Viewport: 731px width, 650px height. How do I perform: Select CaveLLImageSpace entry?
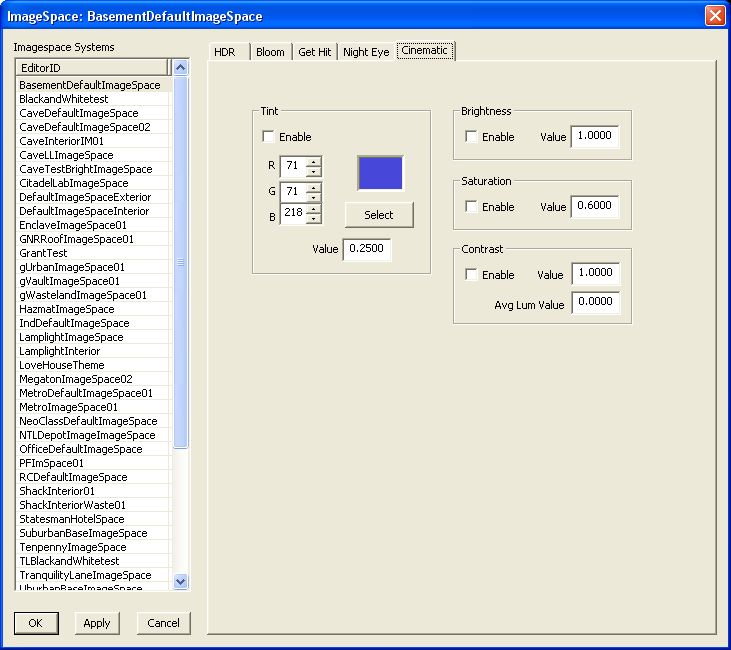[92, 155]
